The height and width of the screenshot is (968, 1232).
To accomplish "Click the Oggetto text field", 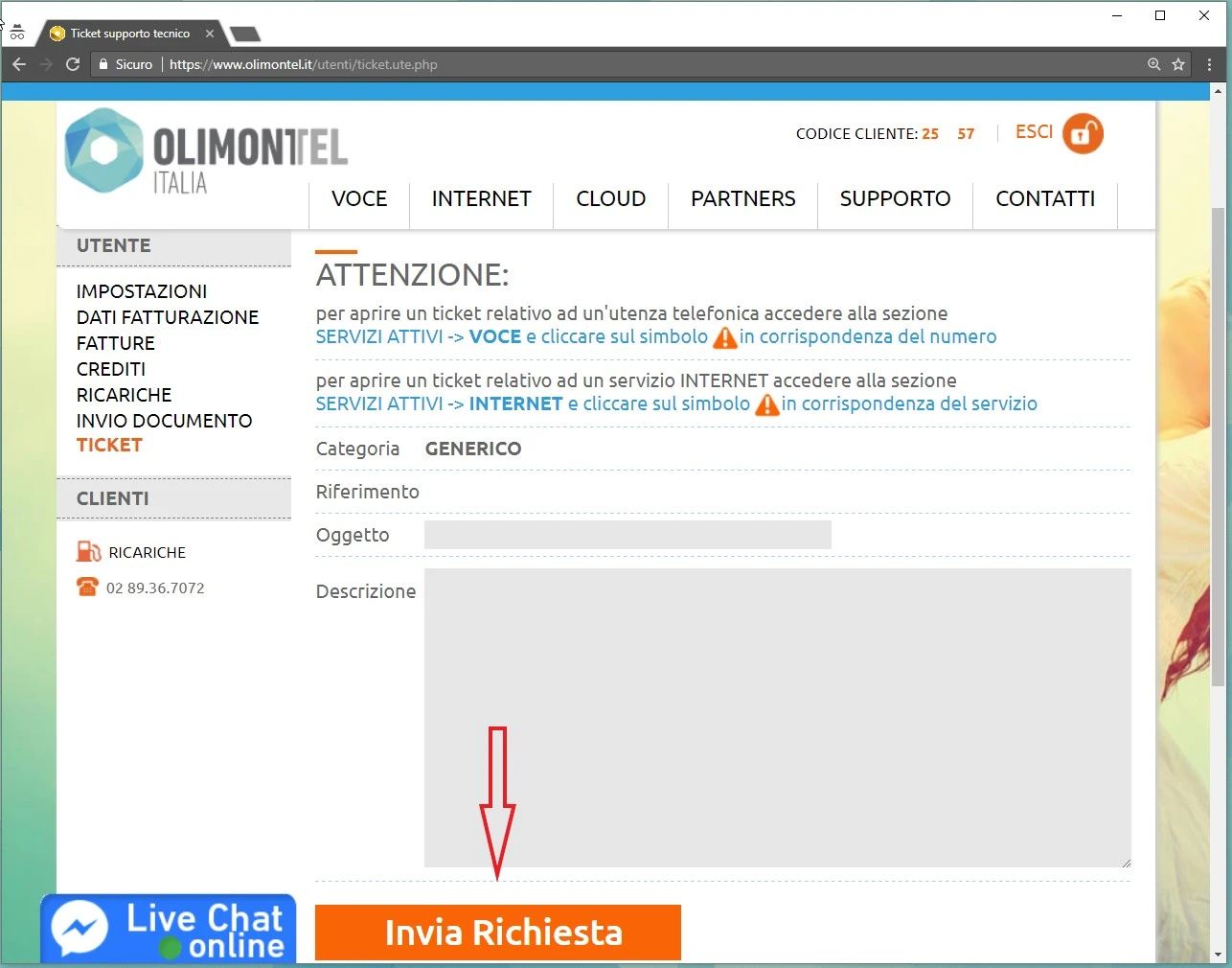I will [x=627, y=535].
